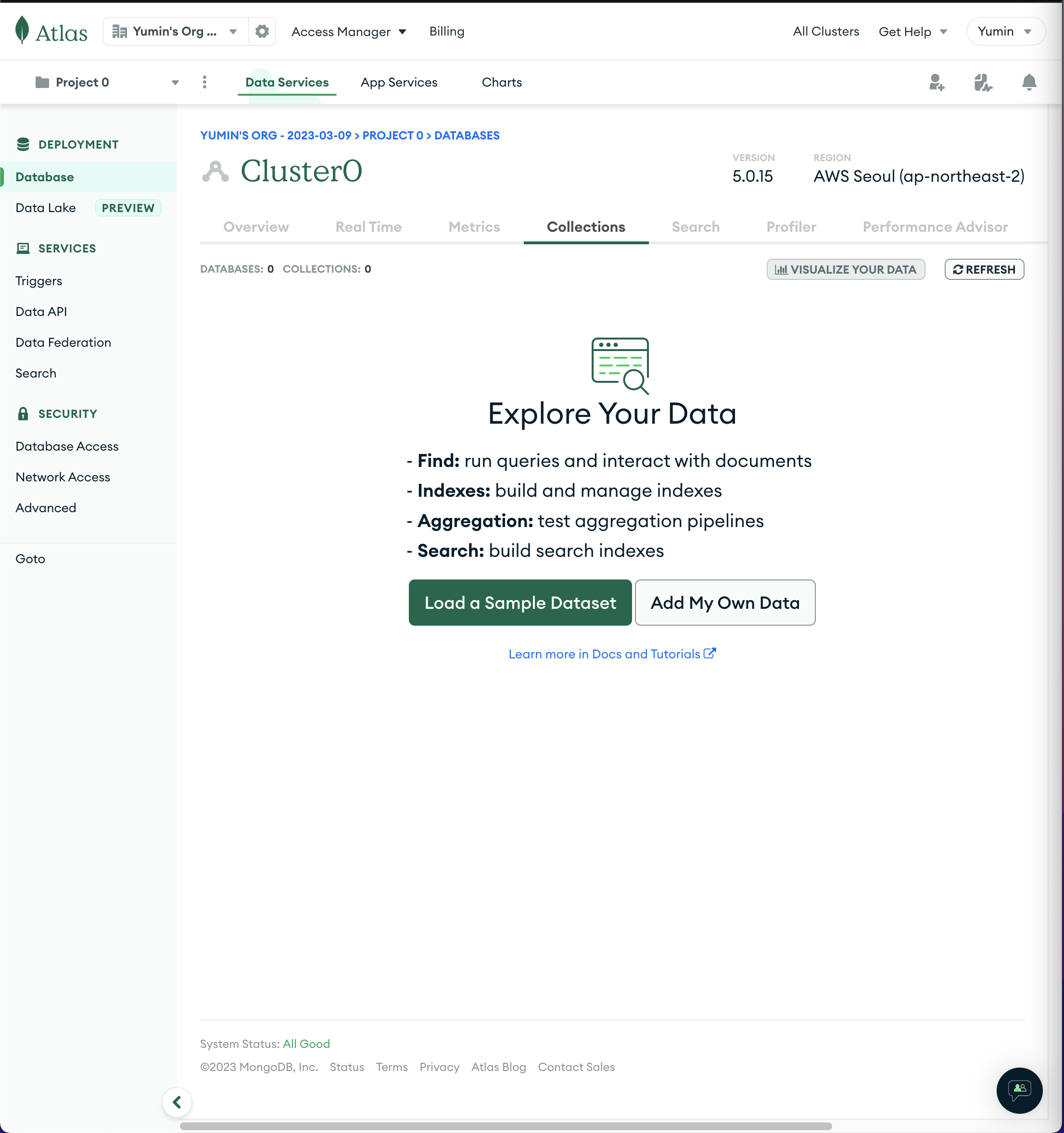Click the All Good system status link

pos(306,1044)
